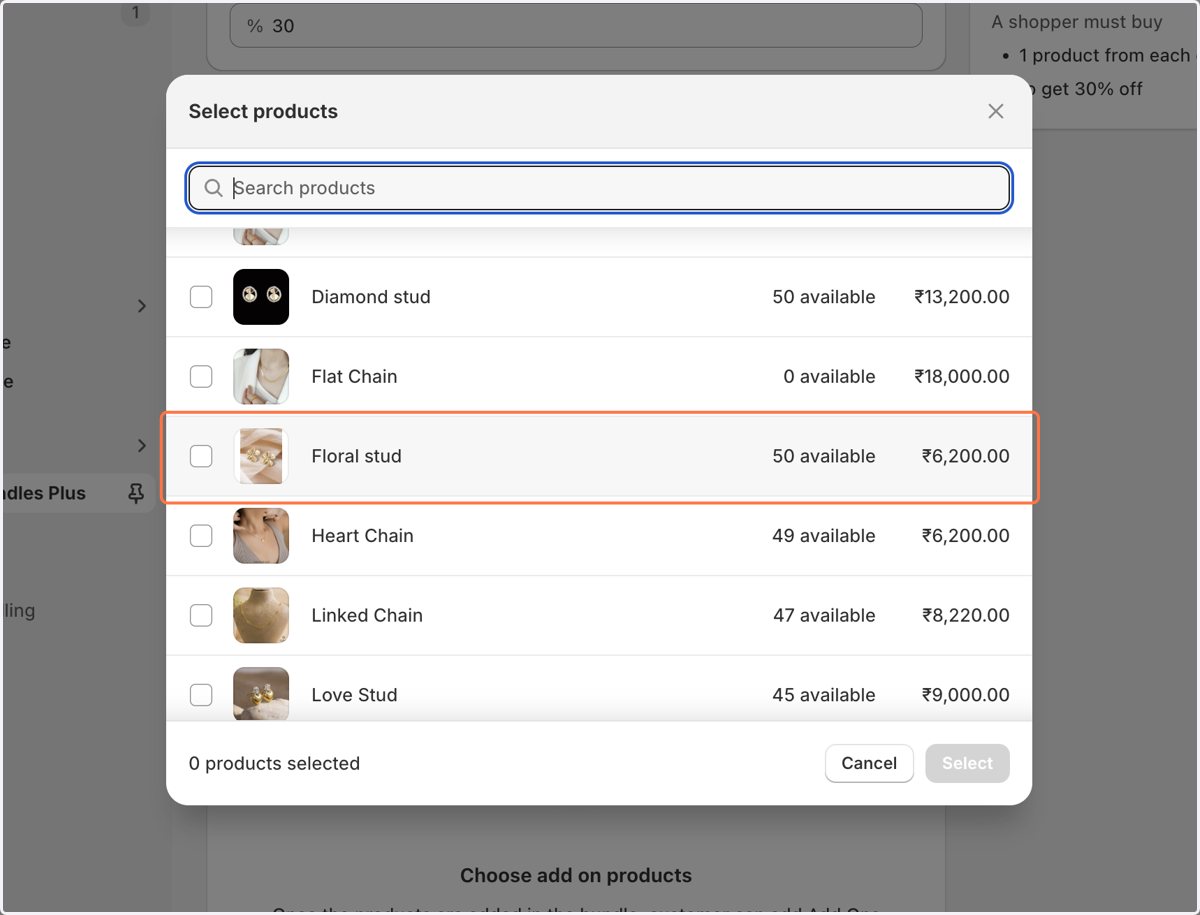
Task: Click the Floral stud product name
Action: (356, 456)
